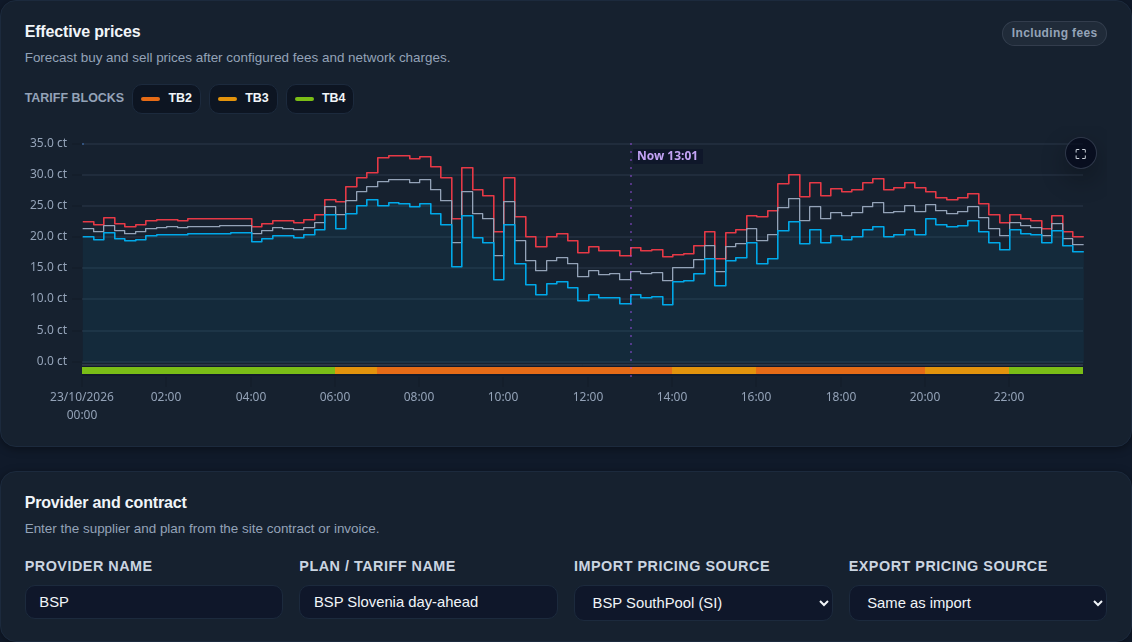The image size is (1132, 642).
Task: Click the 14:00 x-axis label
Action: (x=672, y=397)
